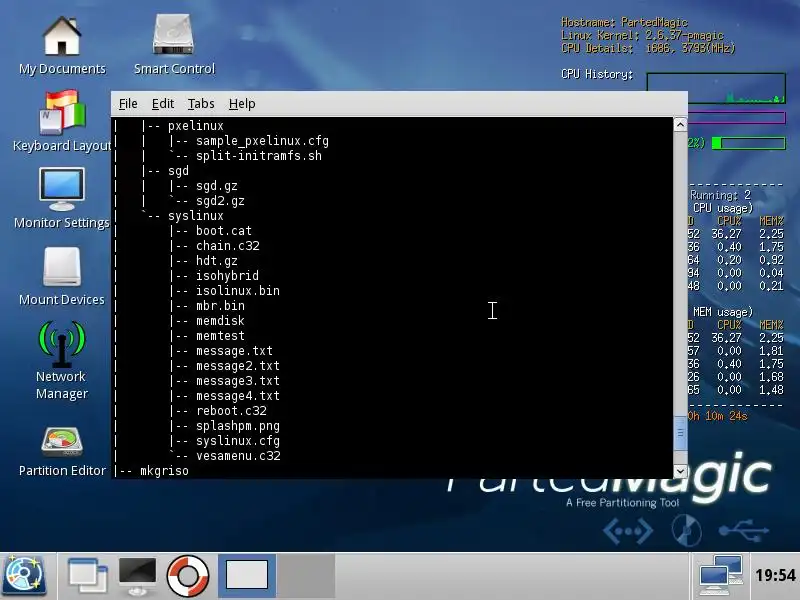Click the pxelinux directory line

pyautogui.click(x=195, y=126)
